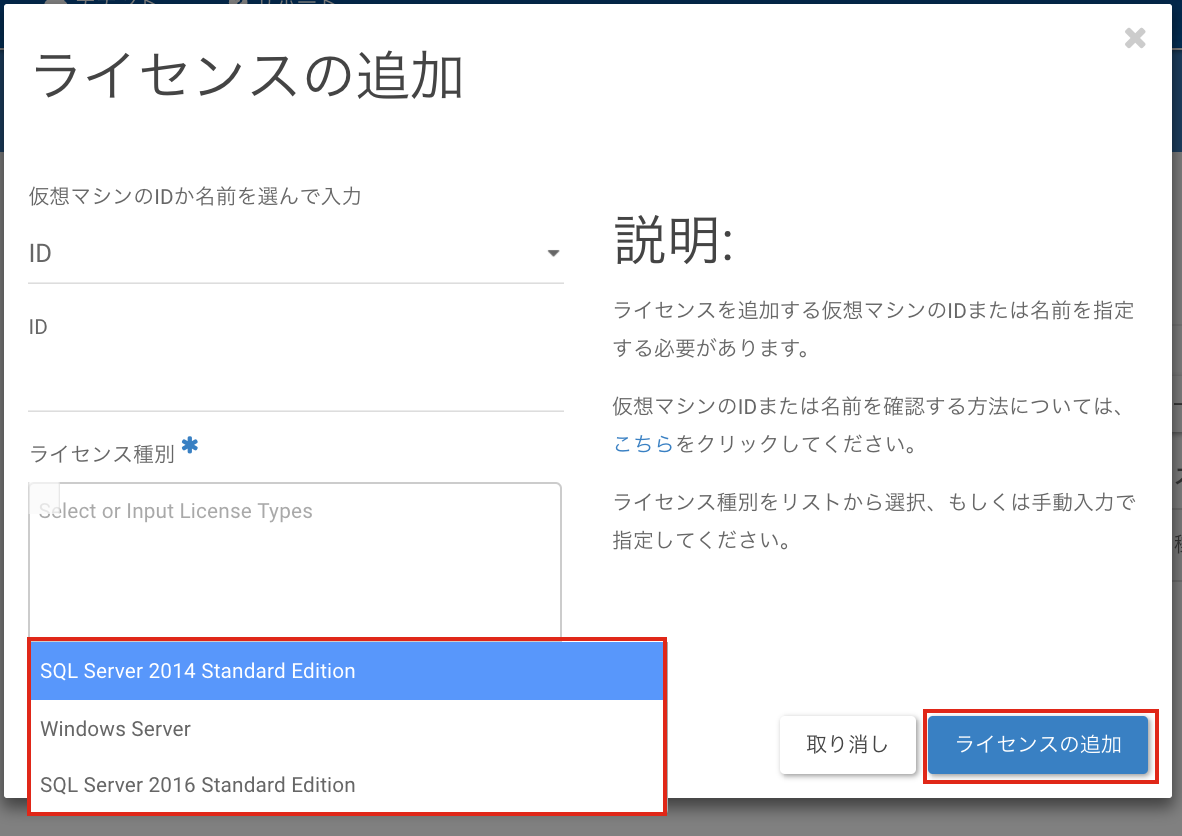Select SQL Server 2014 Standard Edition option
Viewport: 1182px width, 836px height.
click(x=347, y=671)
